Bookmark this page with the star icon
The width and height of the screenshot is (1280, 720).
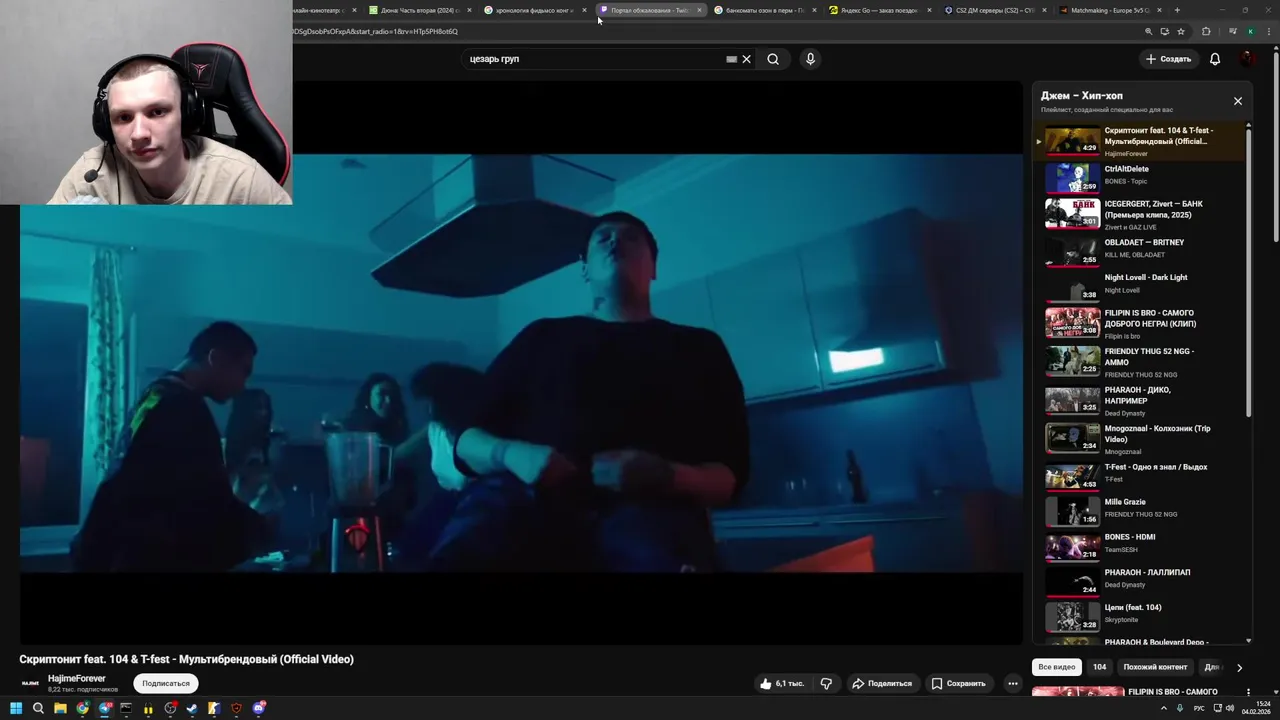pyautogui.click(x=1181, y=31)
